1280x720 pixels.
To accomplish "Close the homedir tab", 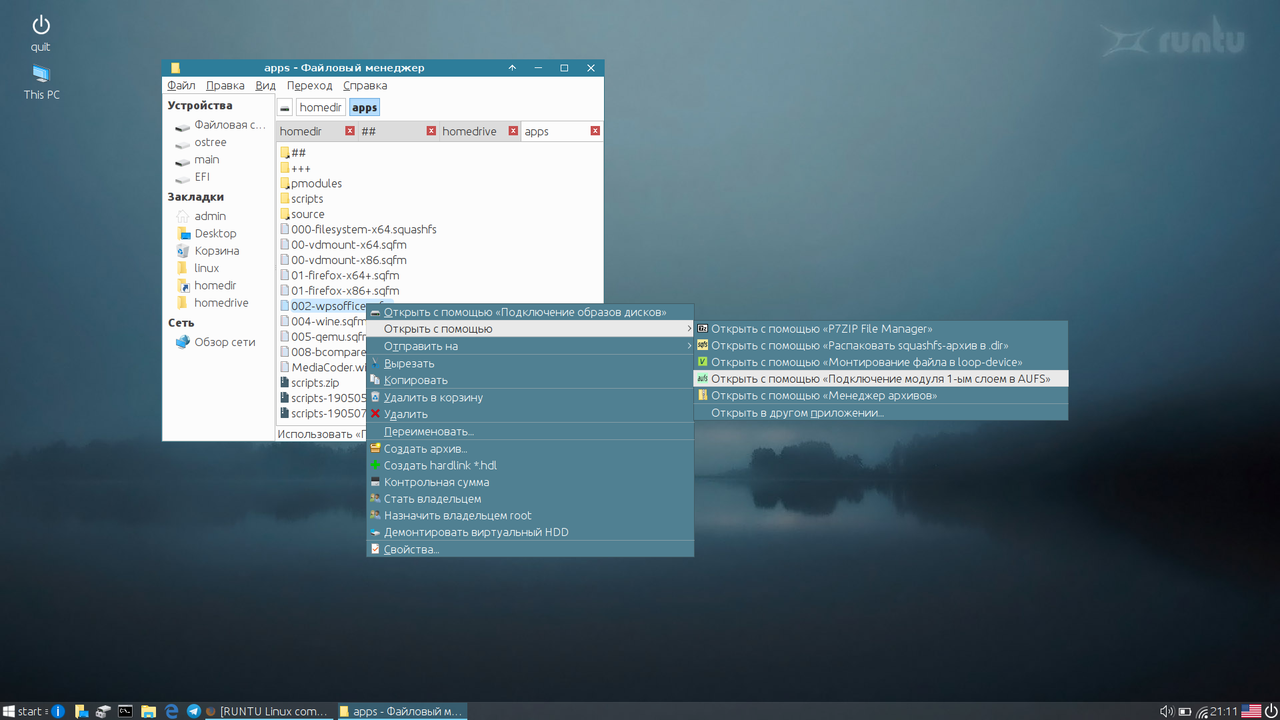I will [350, 131].
